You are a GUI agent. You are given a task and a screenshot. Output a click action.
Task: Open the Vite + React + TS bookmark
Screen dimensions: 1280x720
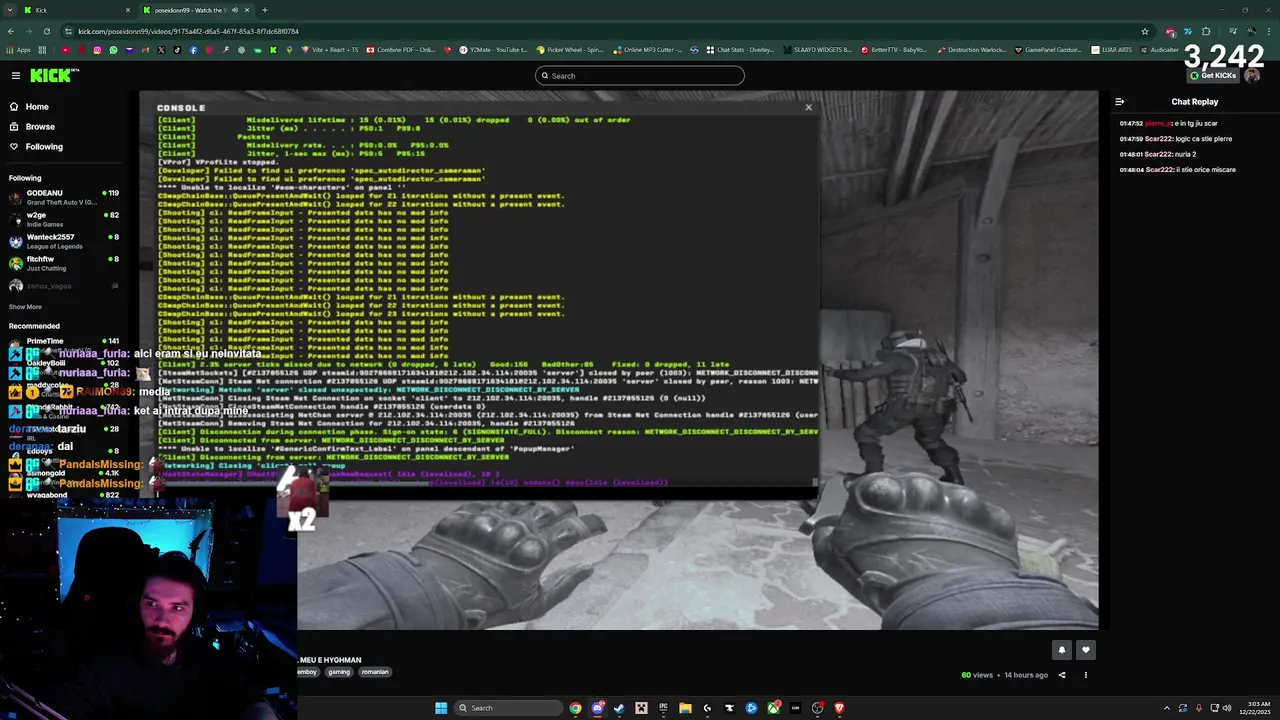(x=329, y=49)
